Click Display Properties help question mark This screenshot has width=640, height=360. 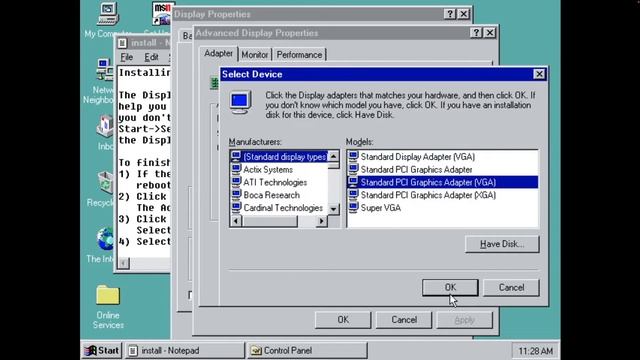pos(449,14)
